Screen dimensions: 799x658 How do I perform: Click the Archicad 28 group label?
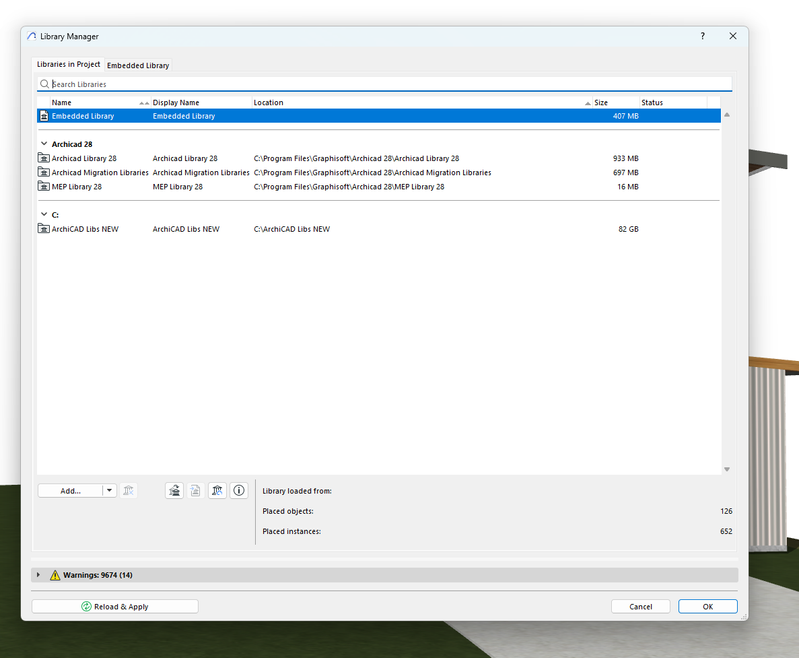coord(72,144)
